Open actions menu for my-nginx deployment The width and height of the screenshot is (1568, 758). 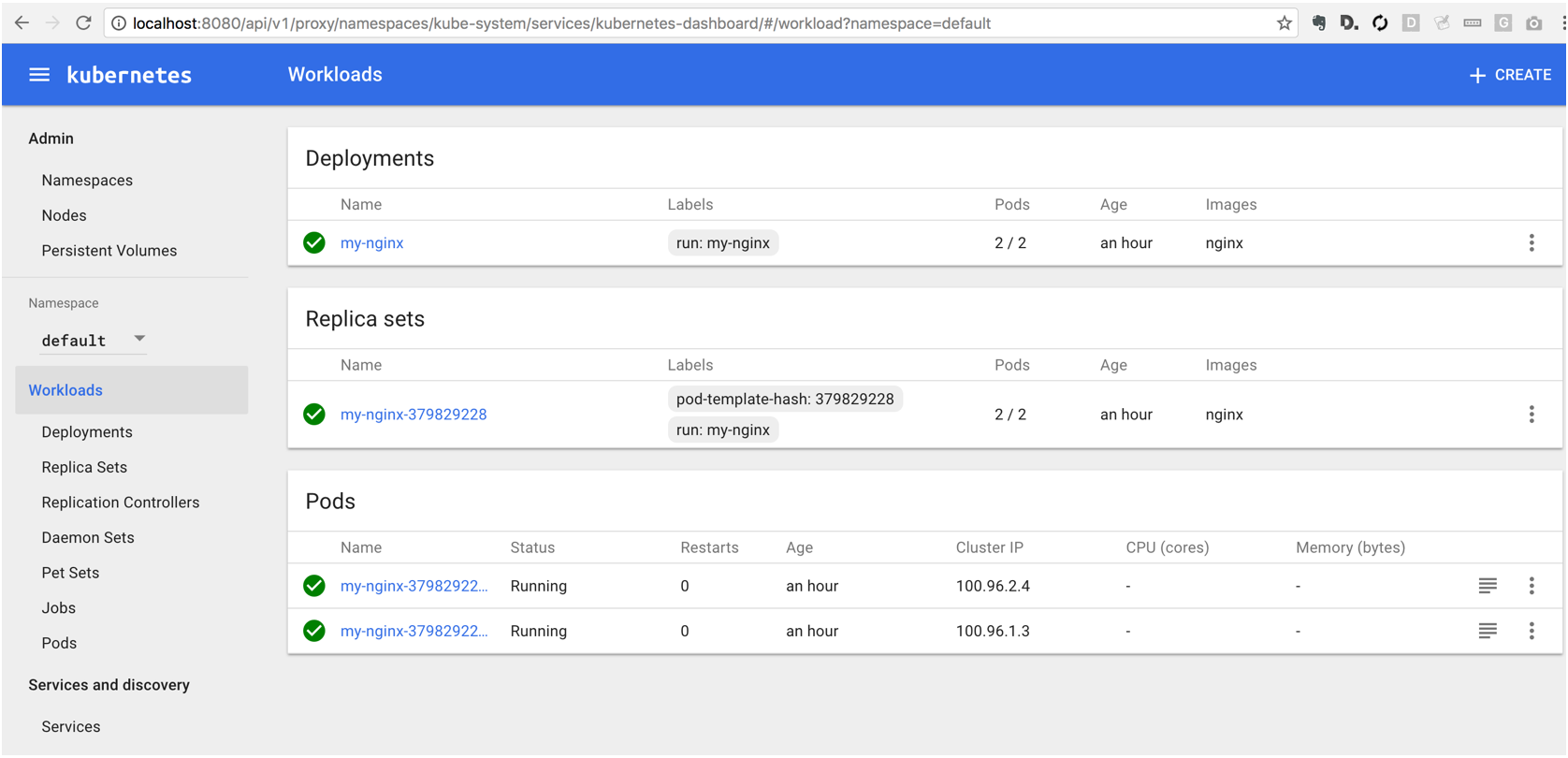[x=1532, y=243]
